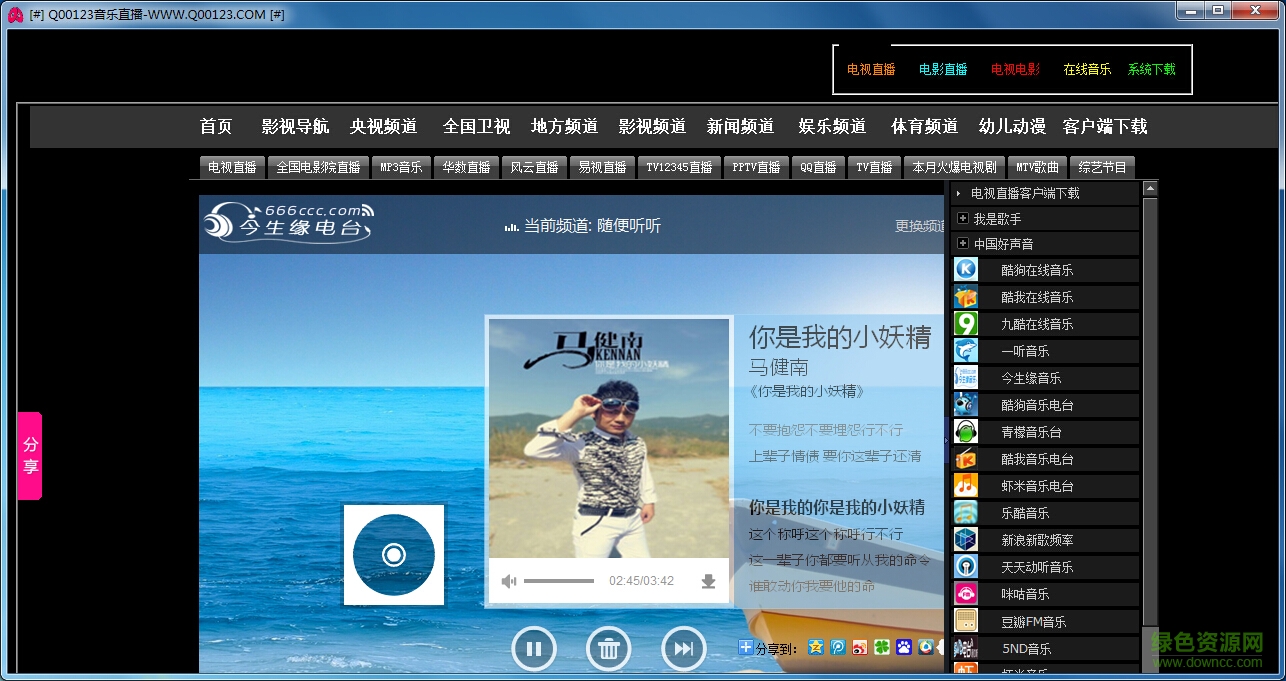Screen dimensions: 1286x681
Task: Share the song to Sina Weibo
Action: tap(858, 648)
